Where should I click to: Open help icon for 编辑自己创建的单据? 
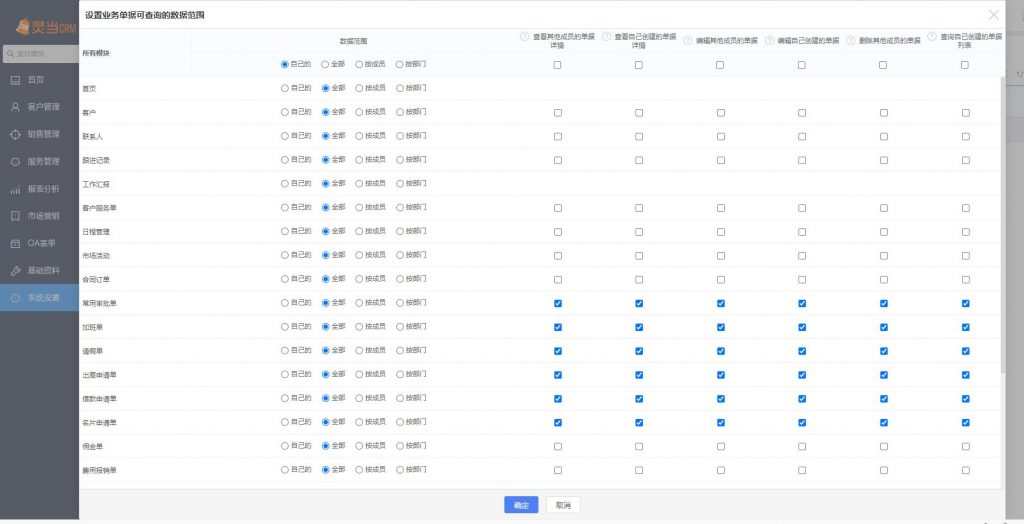(769, 41)
